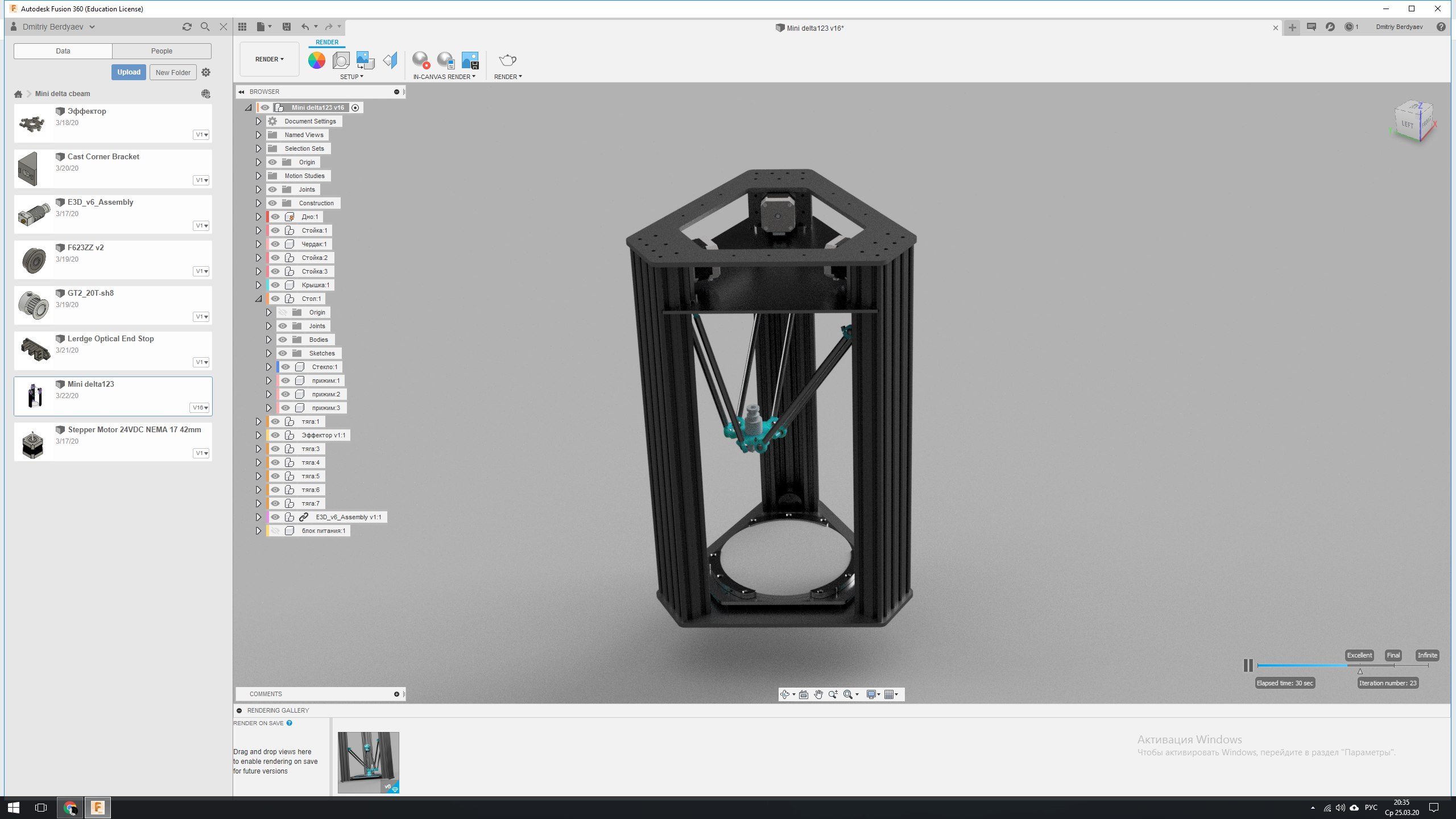This screenshot has width=1456, height=819.
Task: Set render quality to Excellent
Action: (x=1359, y=655)
